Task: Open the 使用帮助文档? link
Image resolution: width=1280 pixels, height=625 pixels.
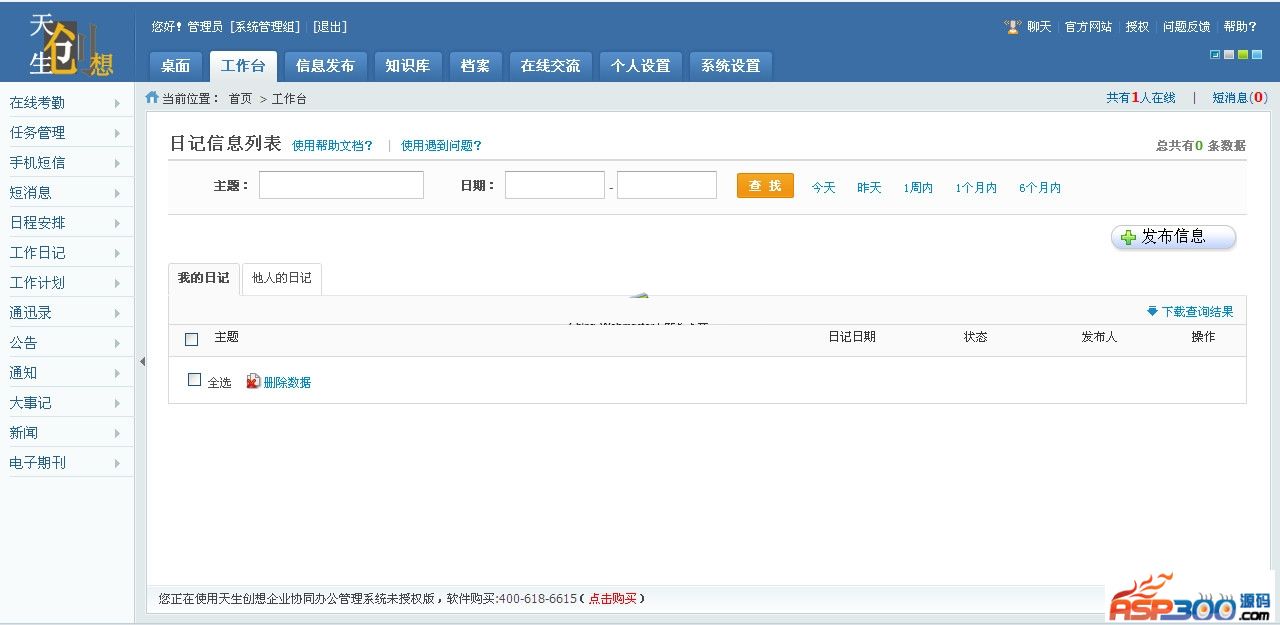Action: 332,146
